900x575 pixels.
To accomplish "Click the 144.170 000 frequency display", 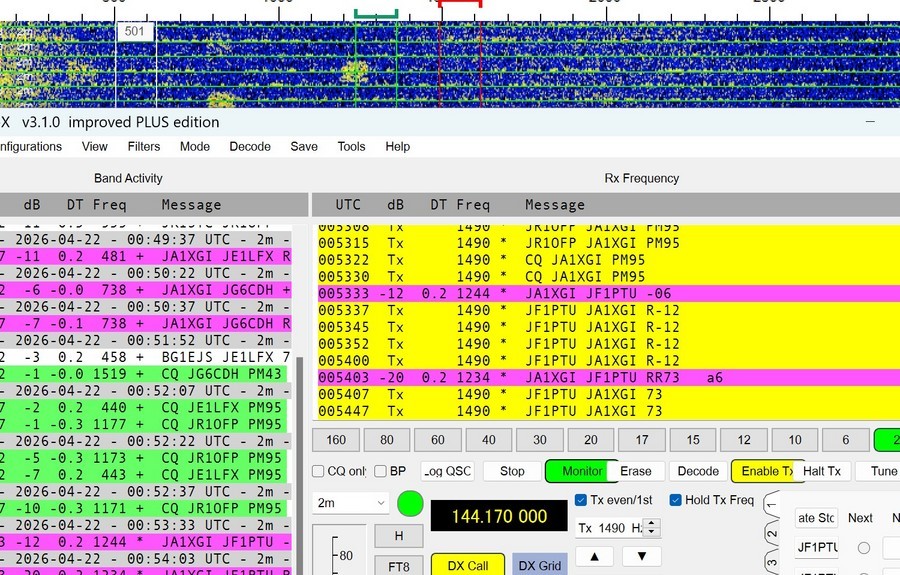I will [x=499, y=516].
